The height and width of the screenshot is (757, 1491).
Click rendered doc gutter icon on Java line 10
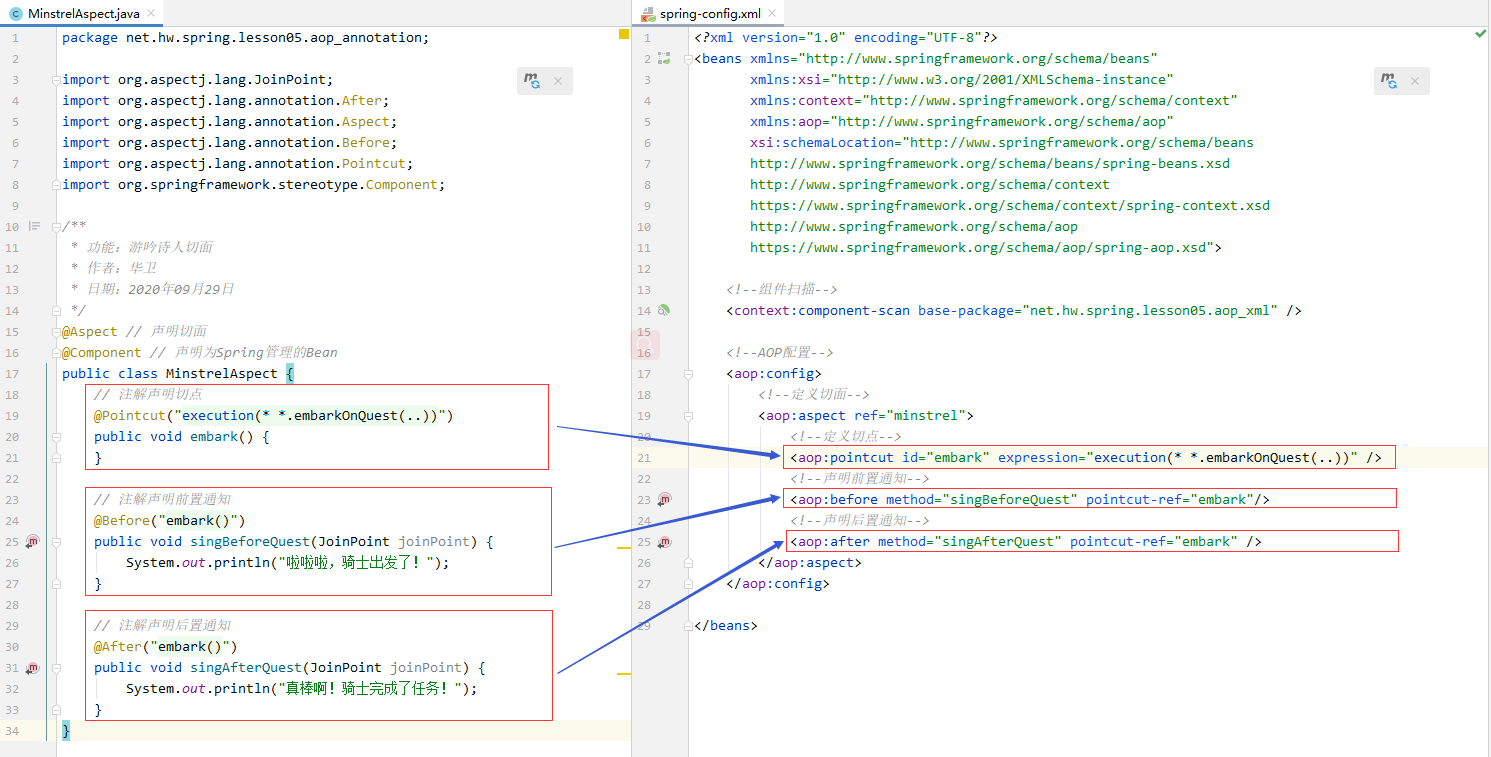pos(34,226)
